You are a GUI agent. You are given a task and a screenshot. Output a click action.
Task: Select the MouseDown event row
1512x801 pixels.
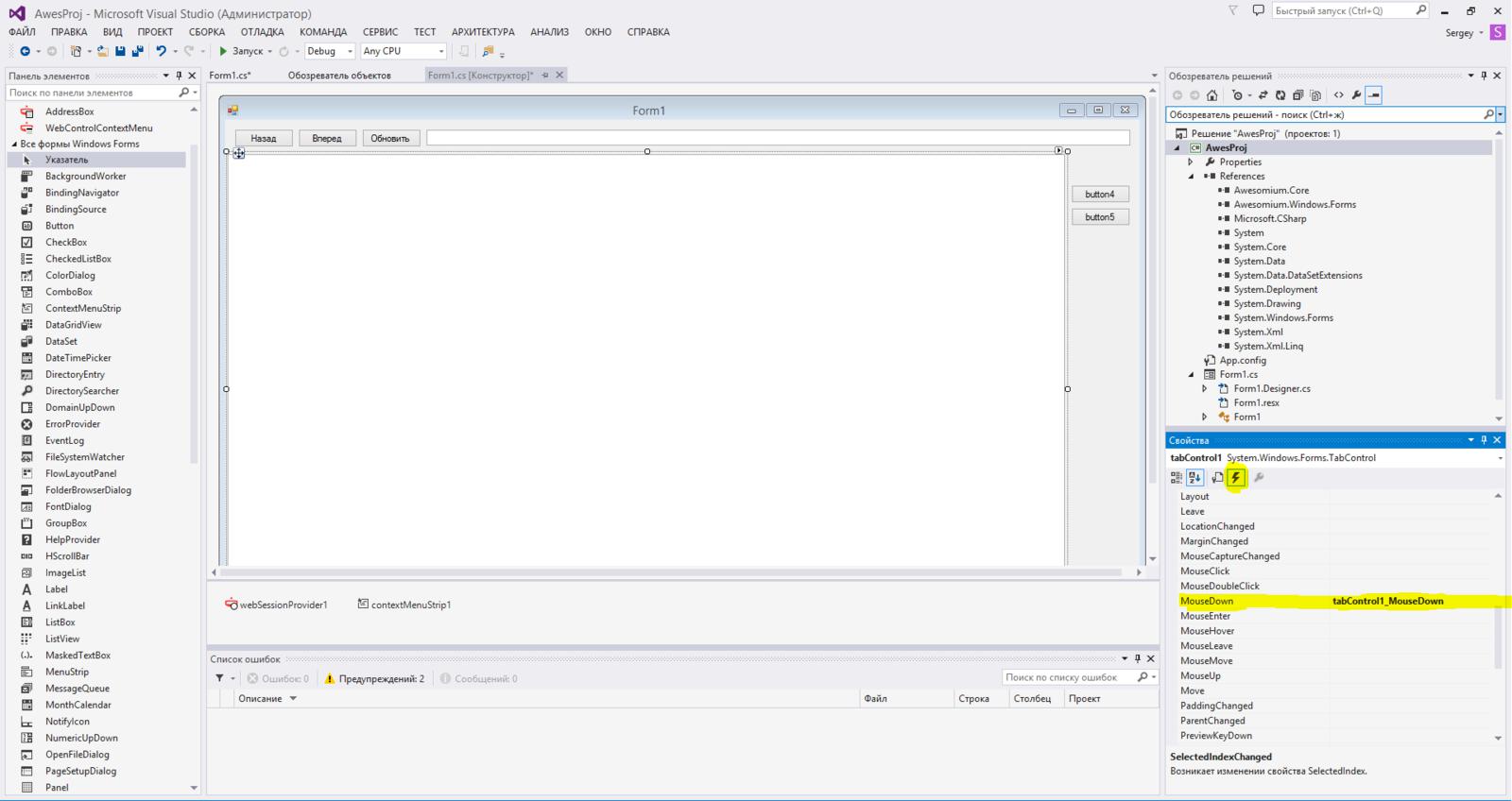[1337, 601]
